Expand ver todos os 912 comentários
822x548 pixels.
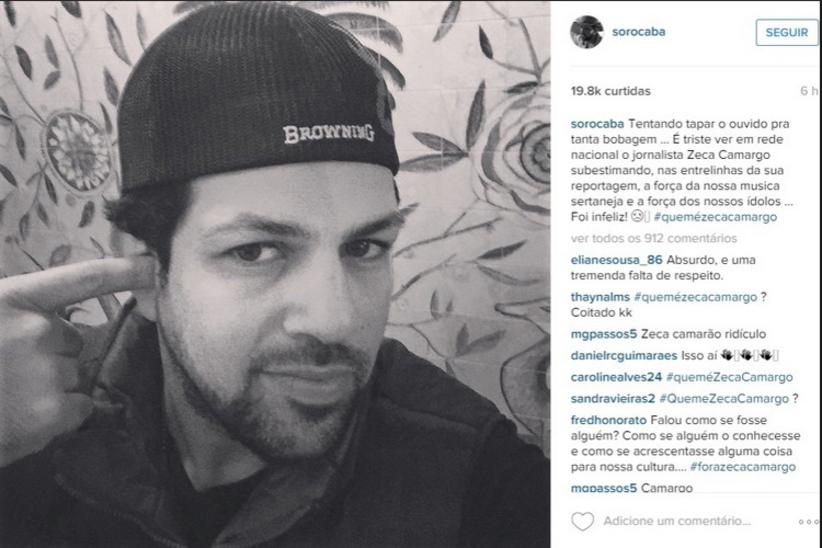click(x=654, y=239)
